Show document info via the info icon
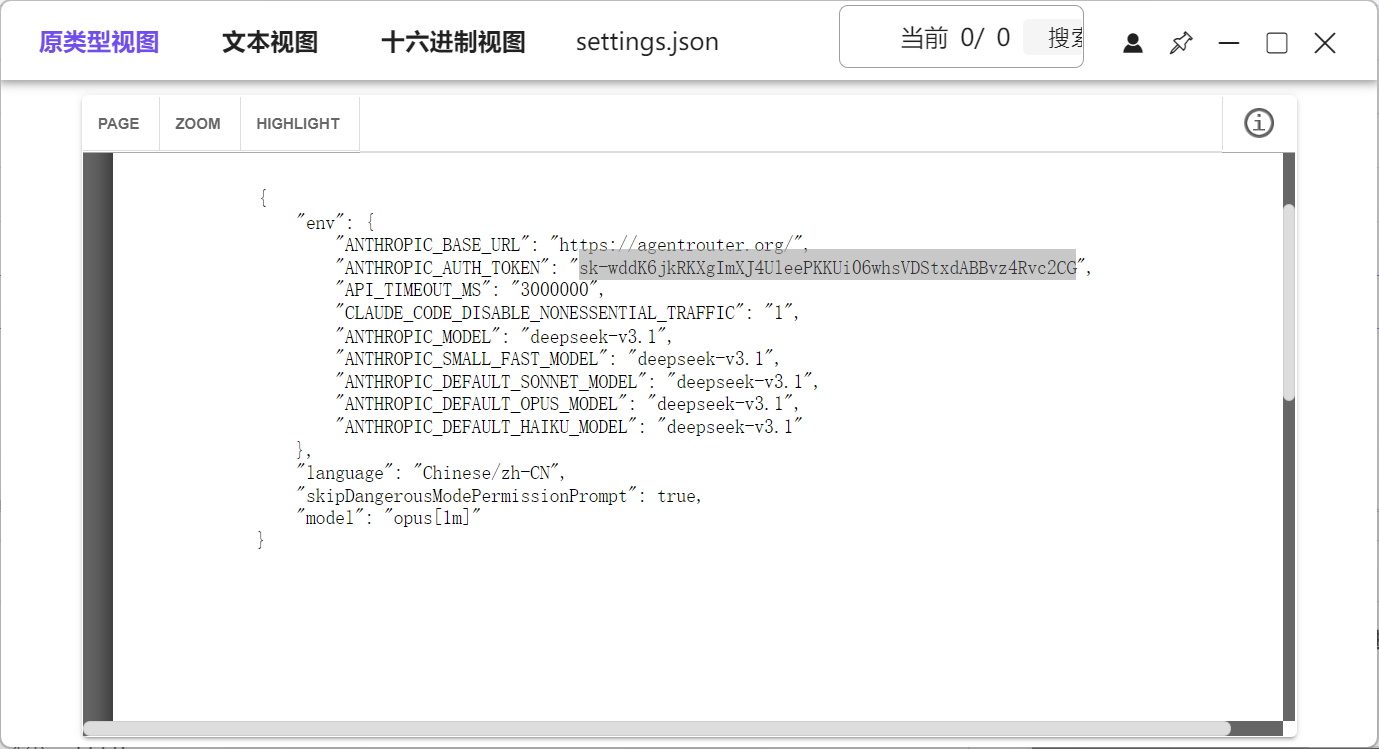The height and width of the screenshot is (749, 1379). [1259, 123]
